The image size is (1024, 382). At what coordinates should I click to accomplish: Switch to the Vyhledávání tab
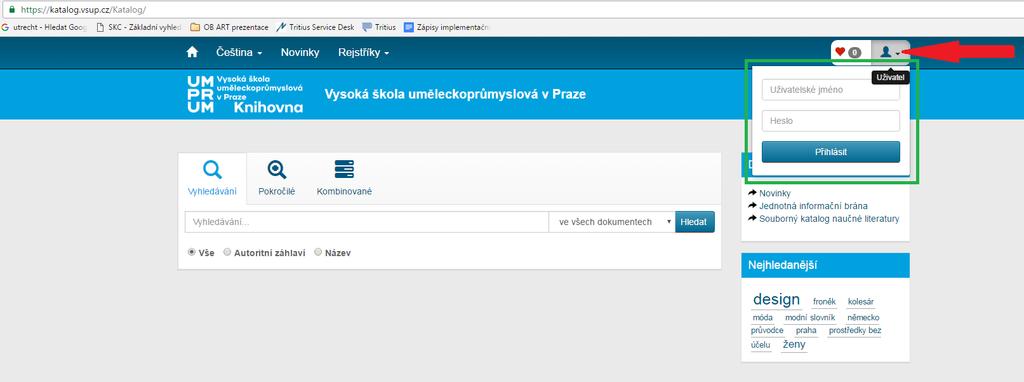(x=212, y=178)
